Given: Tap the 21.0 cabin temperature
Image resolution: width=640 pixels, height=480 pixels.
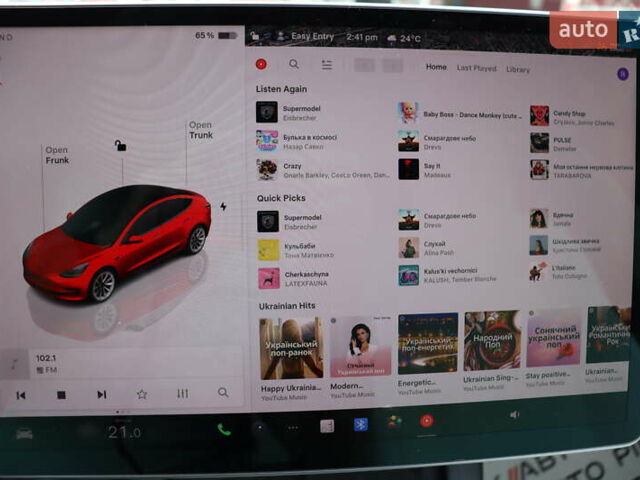Looking at the screenshot, I should (x=124, y=432).
